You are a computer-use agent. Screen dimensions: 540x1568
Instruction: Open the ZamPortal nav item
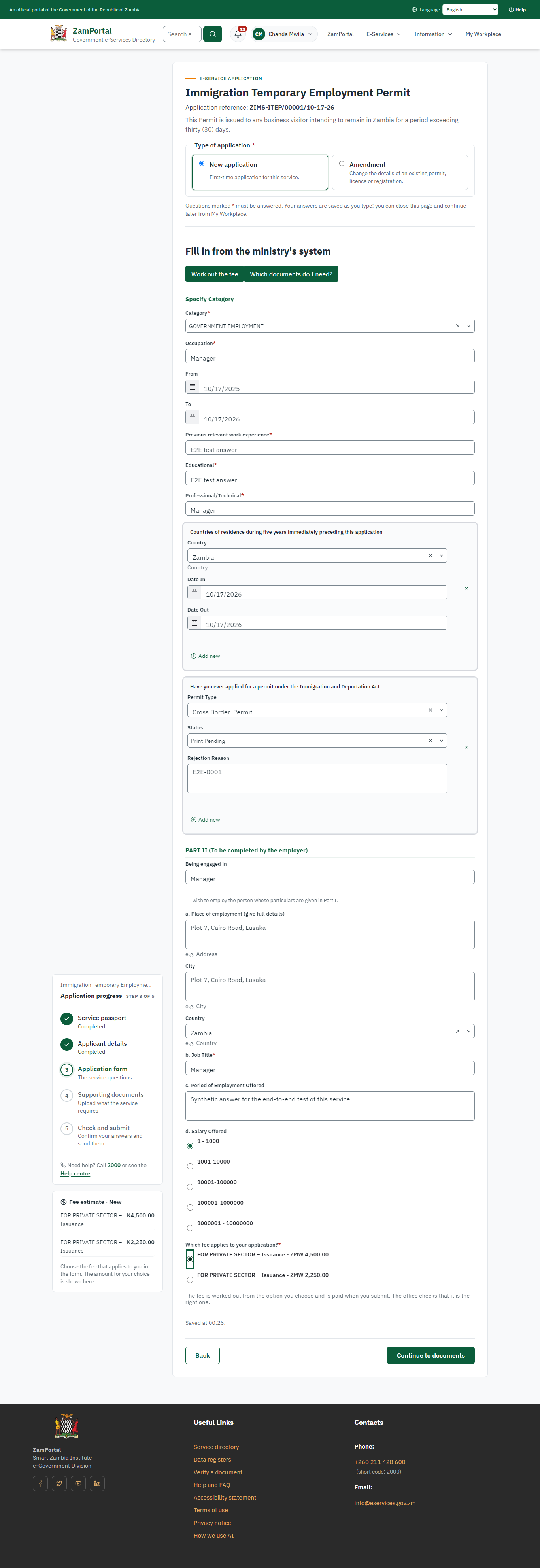340,34
